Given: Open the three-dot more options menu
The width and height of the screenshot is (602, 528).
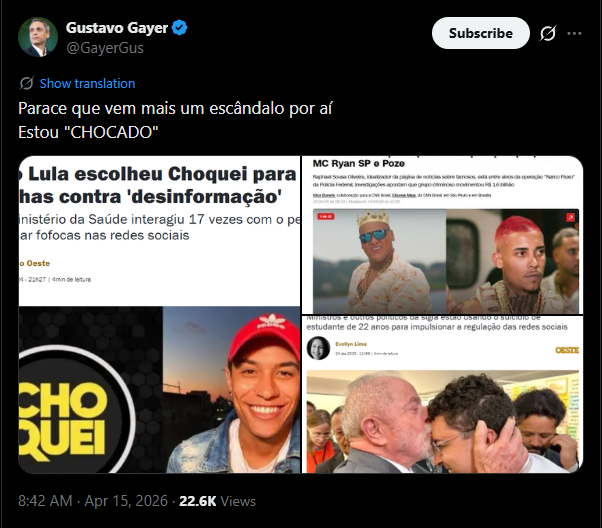Looking at the screenshot, I should click(x=574, y=33).
